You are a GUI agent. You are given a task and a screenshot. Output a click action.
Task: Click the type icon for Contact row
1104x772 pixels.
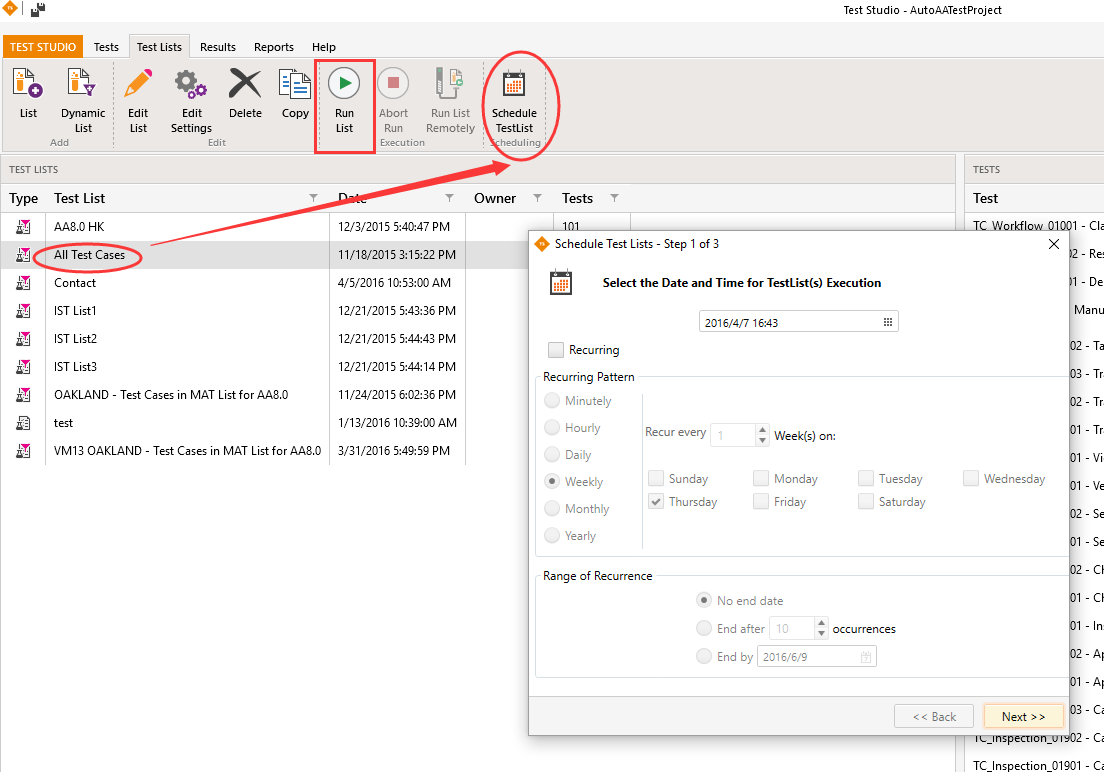(23, 283)
